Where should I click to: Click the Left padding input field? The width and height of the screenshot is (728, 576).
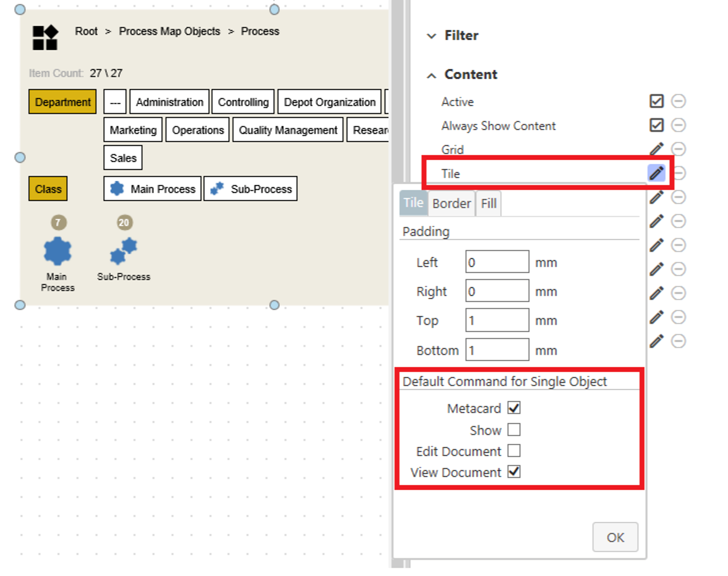497,263
